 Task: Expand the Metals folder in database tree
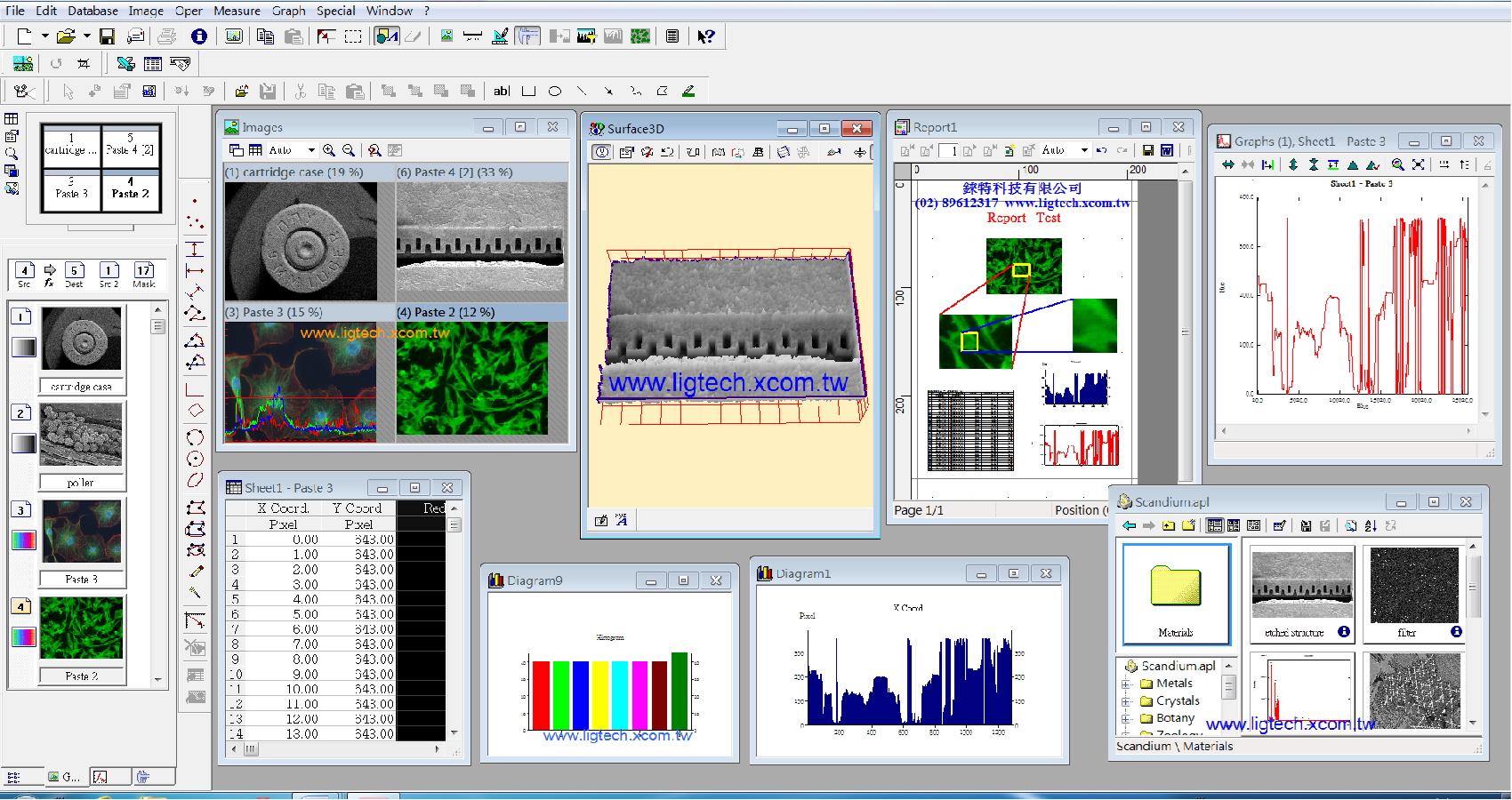click(1126, 684)
